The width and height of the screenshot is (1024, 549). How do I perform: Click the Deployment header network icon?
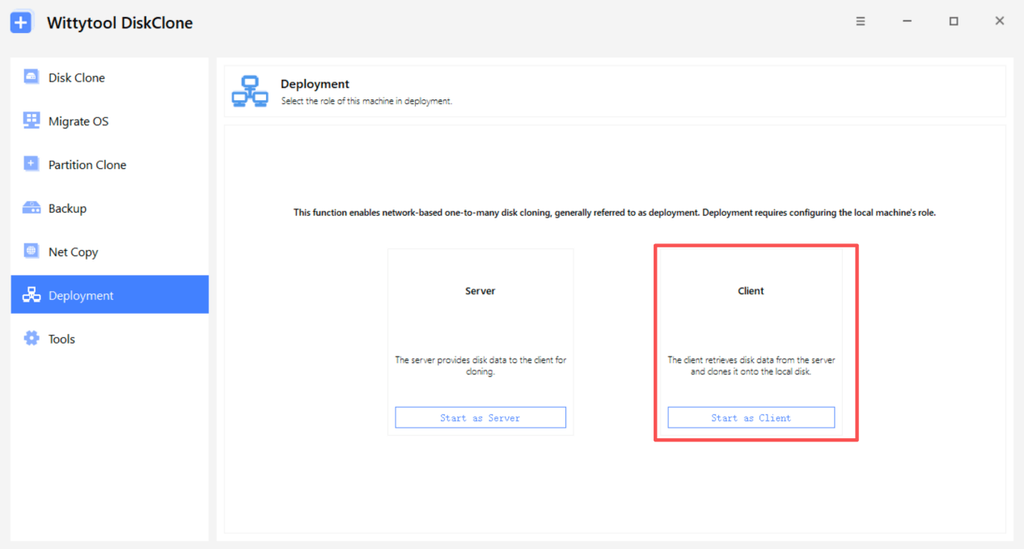pyautogui.click(x=249, y=91)
